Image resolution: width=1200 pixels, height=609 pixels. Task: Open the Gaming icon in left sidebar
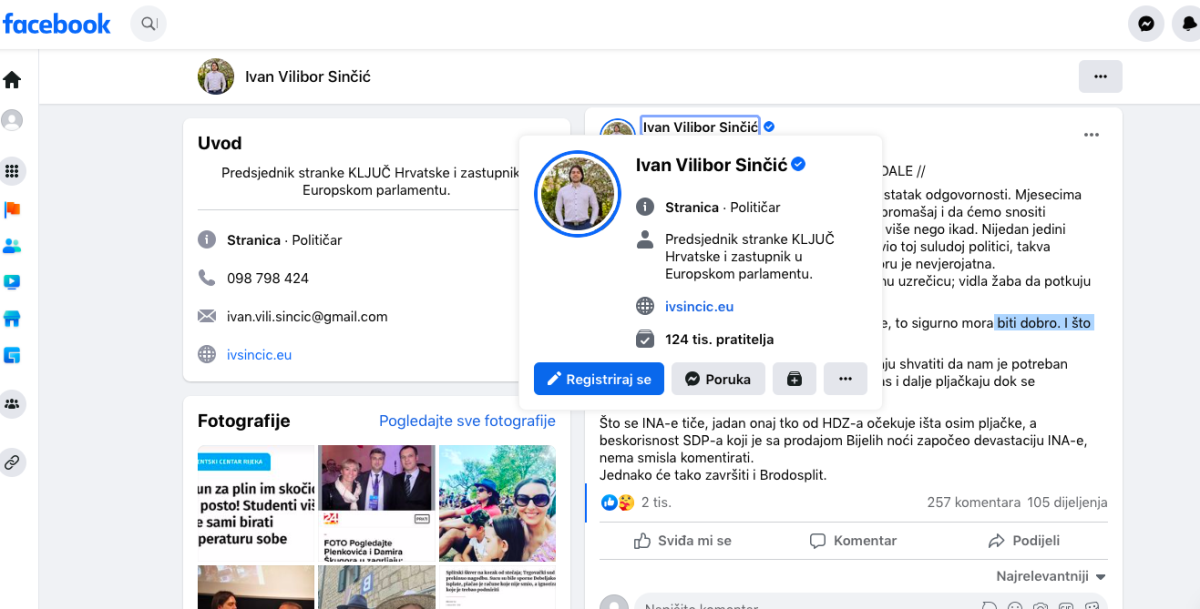coord(12,355)
